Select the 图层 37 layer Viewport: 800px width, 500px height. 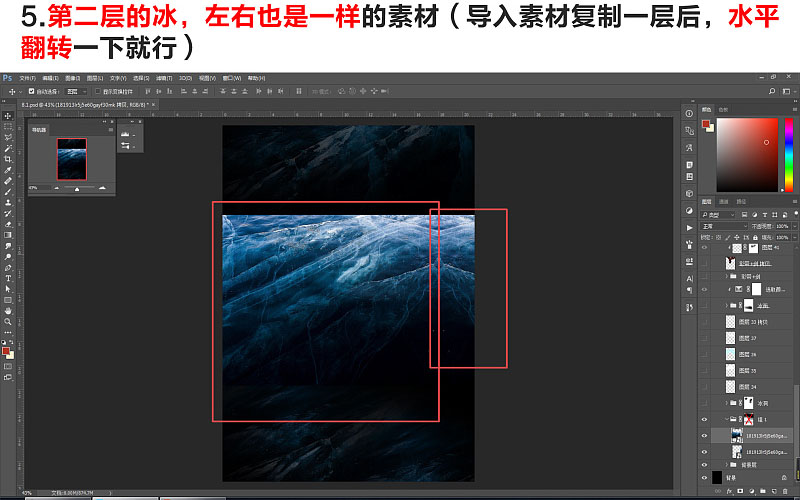(749, 338)
